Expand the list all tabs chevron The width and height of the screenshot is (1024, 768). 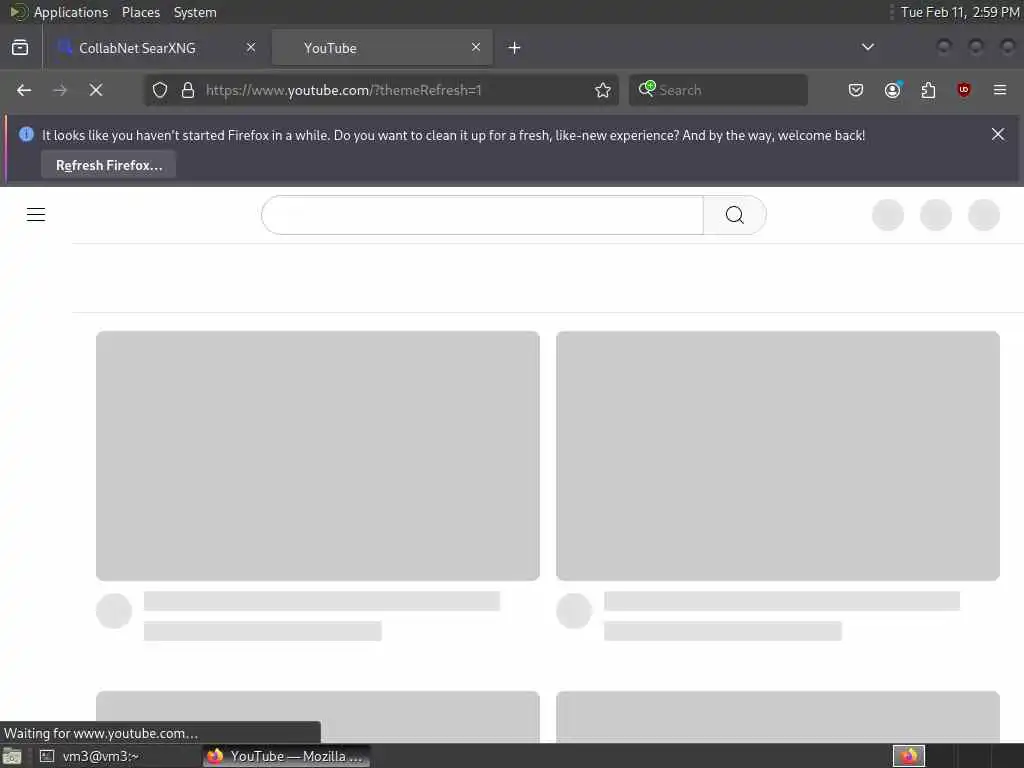click(x=868, y=47)
